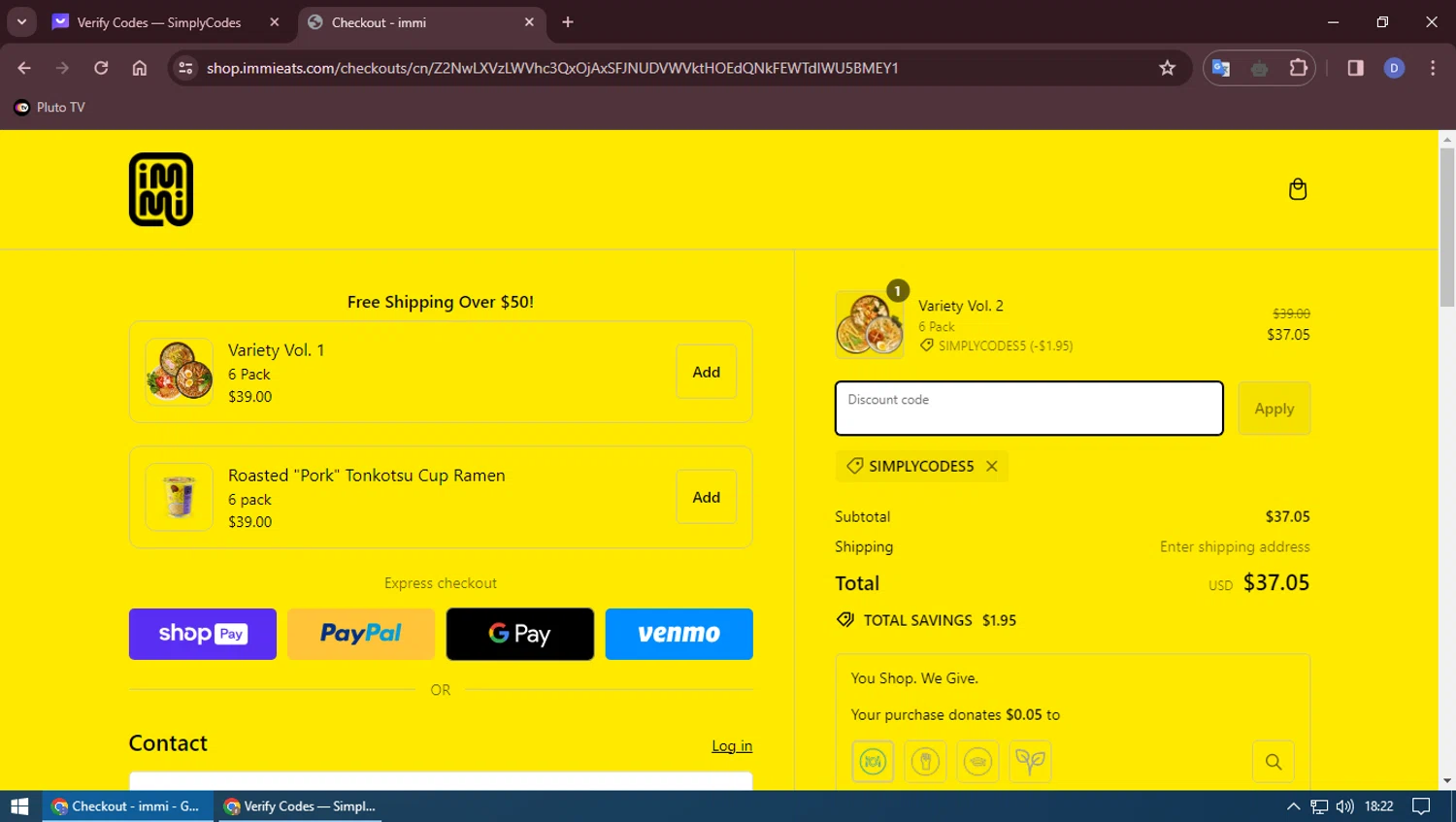Click the Variety Vol. 2 product thumbnail

tap(870, 325)
